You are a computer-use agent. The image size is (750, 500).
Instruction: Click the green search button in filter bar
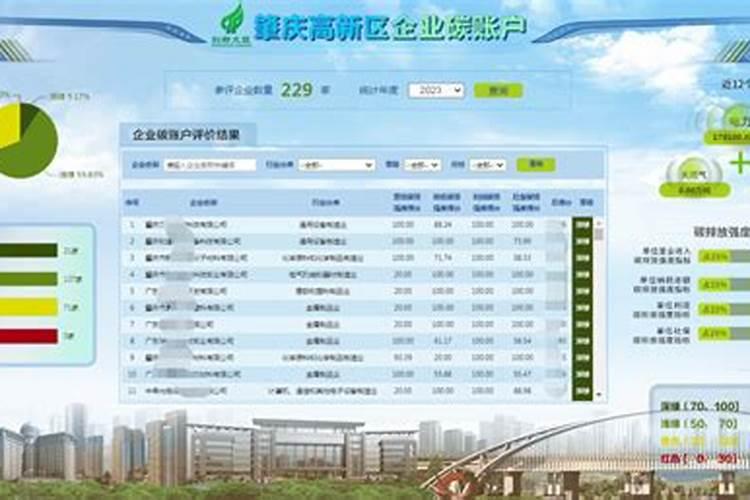[536, 164]
